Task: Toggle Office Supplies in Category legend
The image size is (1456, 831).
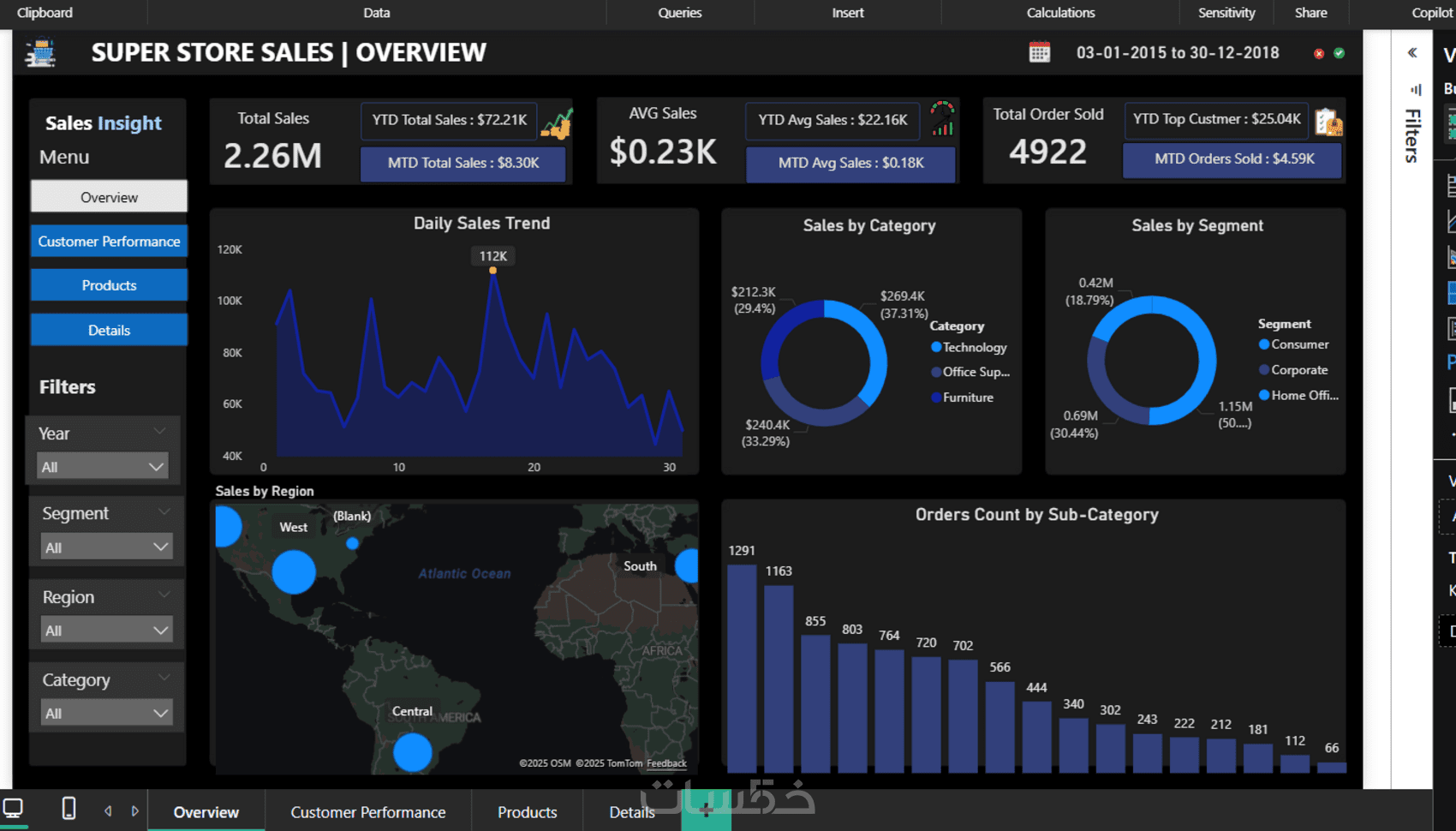Action: pyautogui.click(x=970, y=372)
